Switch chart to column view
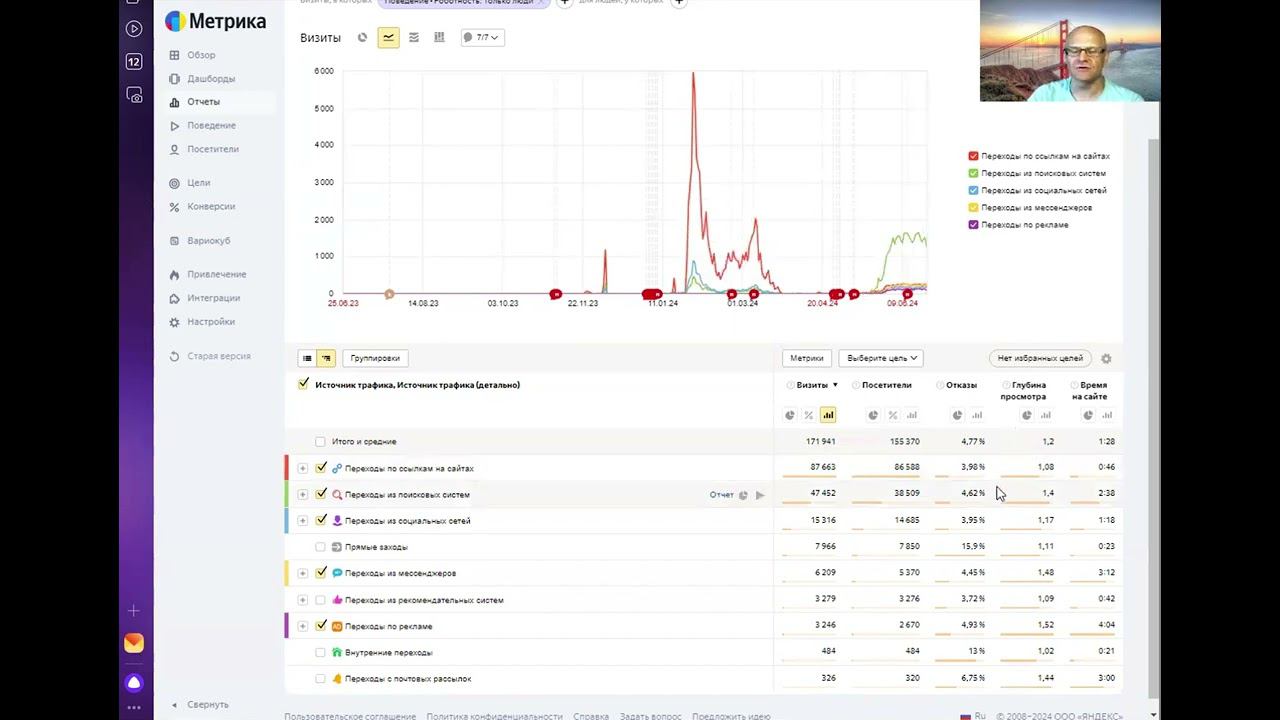The image size is (1280, 720). (439, 38)
